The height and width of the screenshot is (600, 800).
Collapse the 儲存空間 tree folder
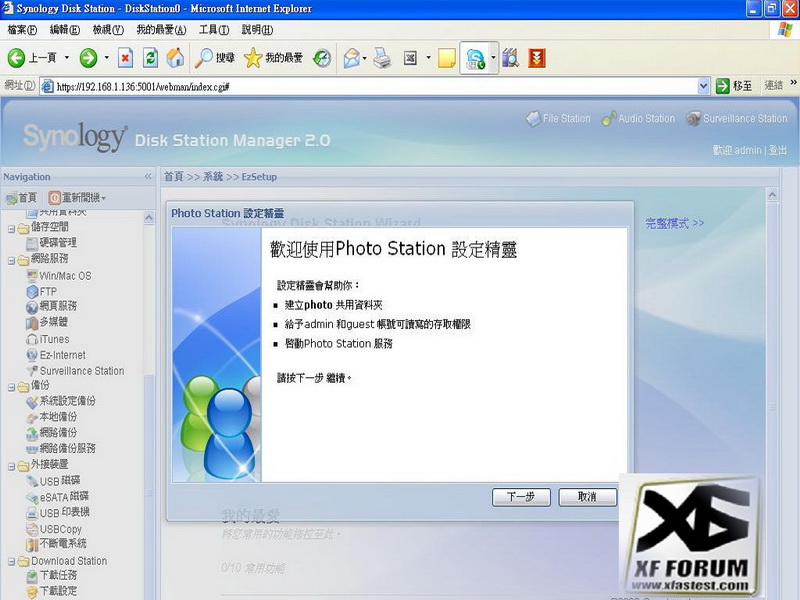point(11,229)
